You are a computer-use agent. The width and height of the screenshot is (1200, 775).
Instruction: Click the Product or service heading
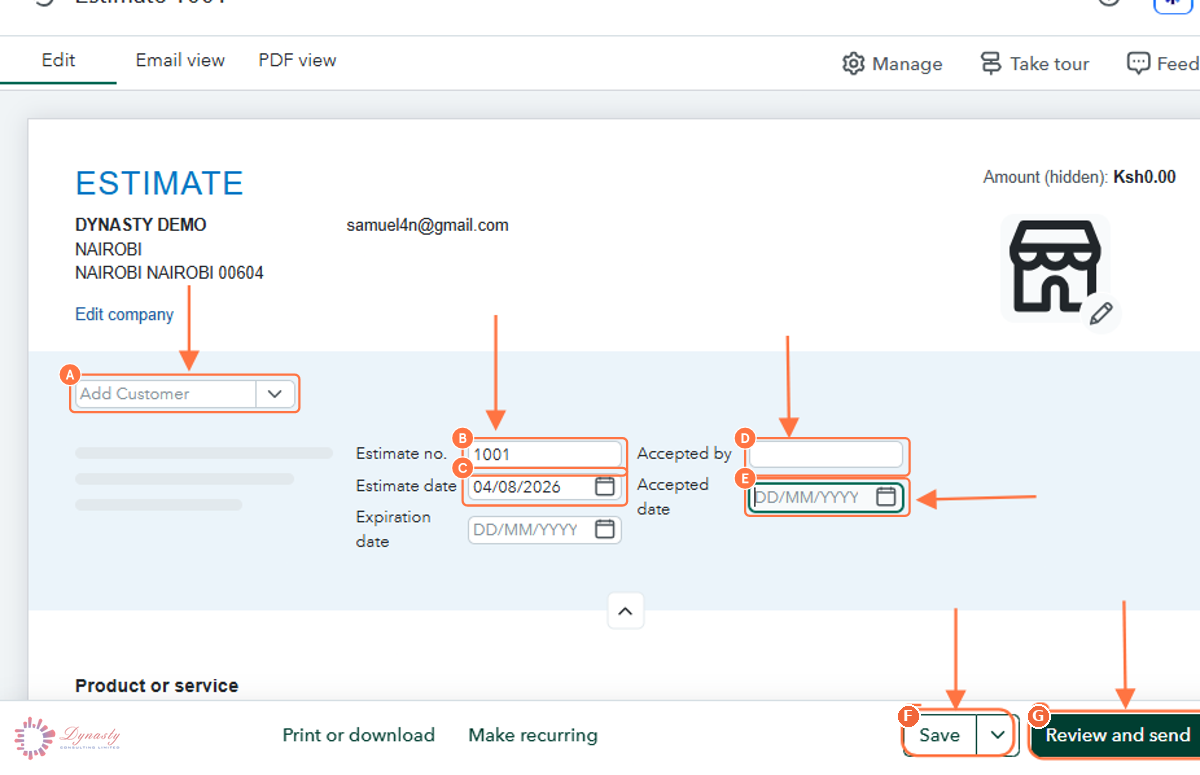(x=157, y=686)
